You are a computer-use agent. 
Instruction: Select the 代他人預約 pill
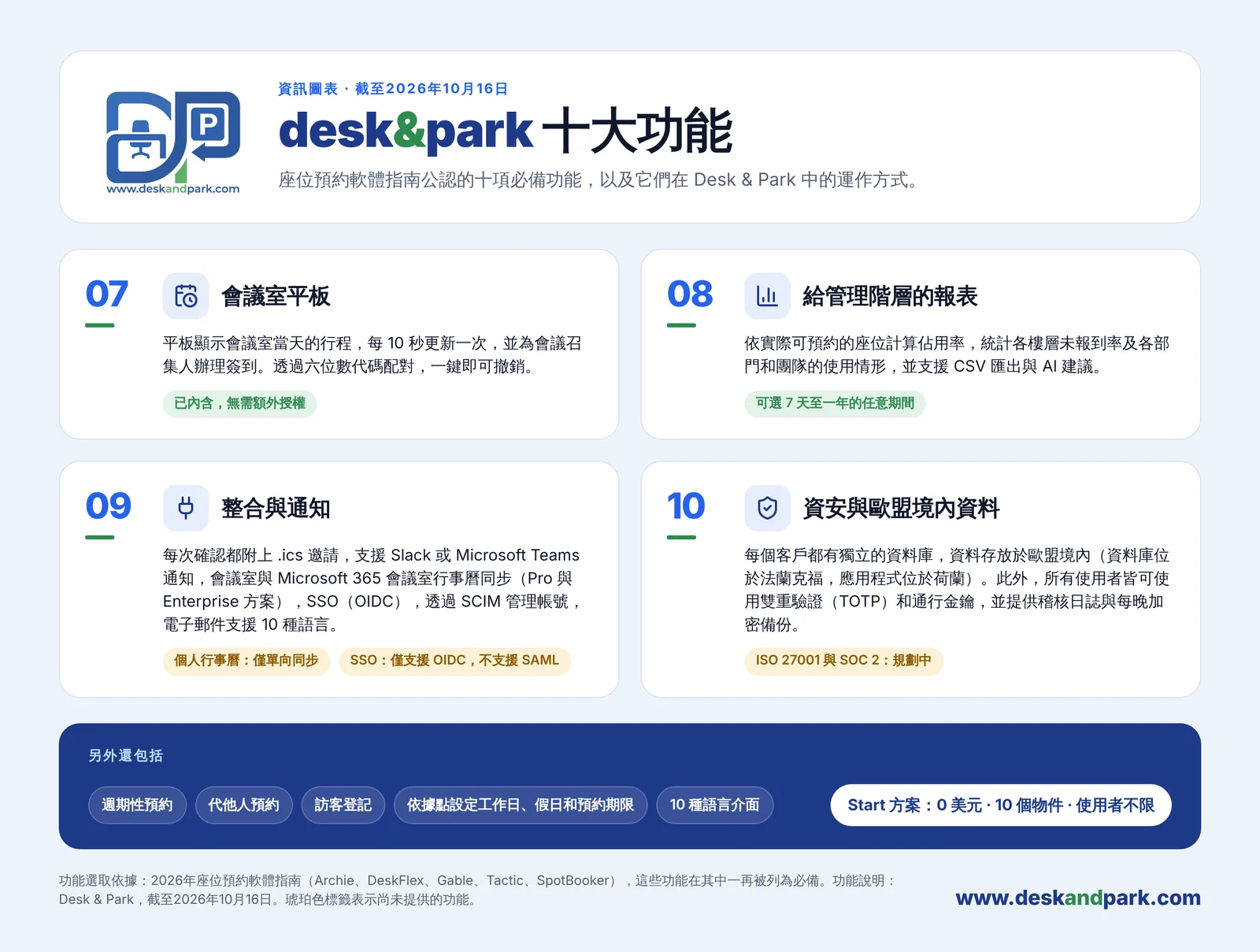(x=243, y=805)
